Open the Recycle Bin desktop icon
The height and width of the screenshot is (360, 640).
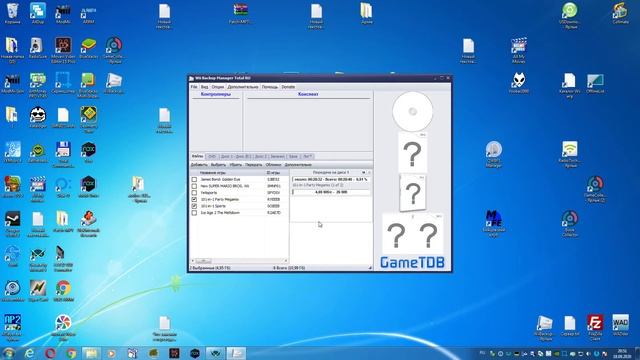point(13,13)
